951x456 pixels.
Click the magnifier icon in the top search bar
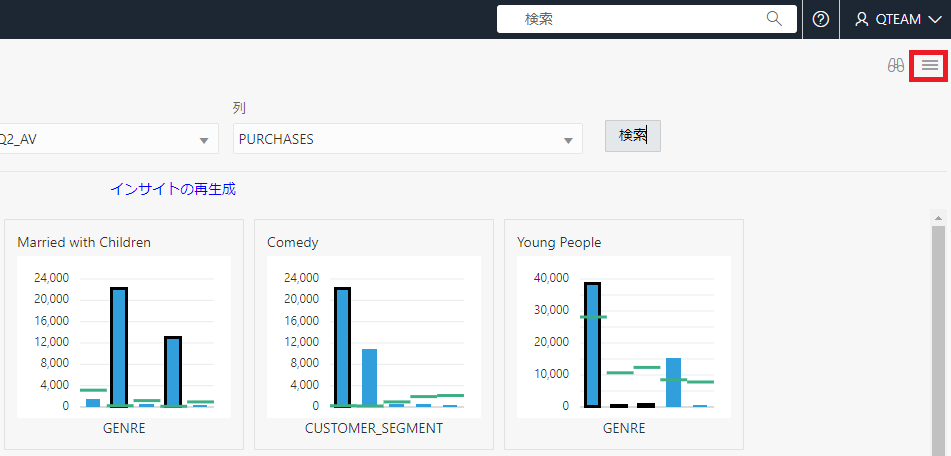pyautogui.click(x=774, y=19)
